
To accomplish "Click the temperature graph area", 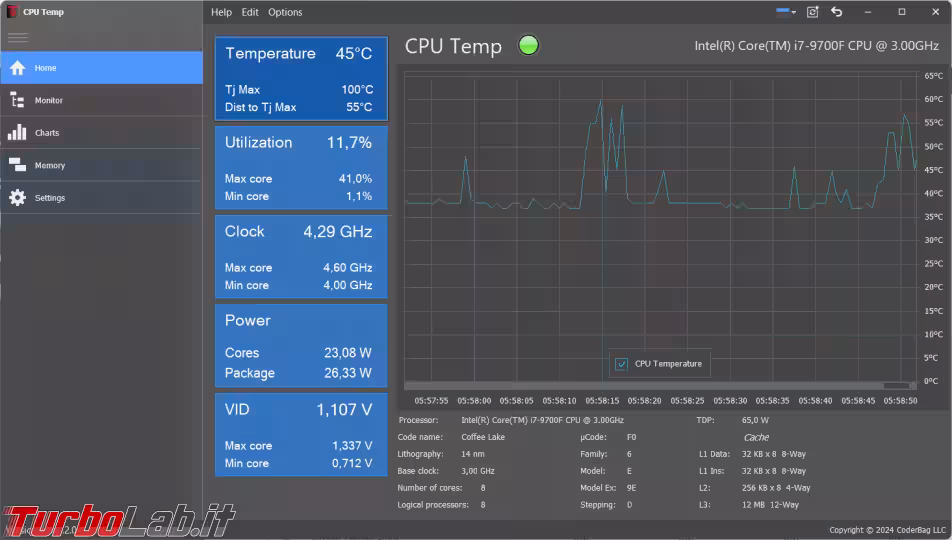I will click(660, 228).
